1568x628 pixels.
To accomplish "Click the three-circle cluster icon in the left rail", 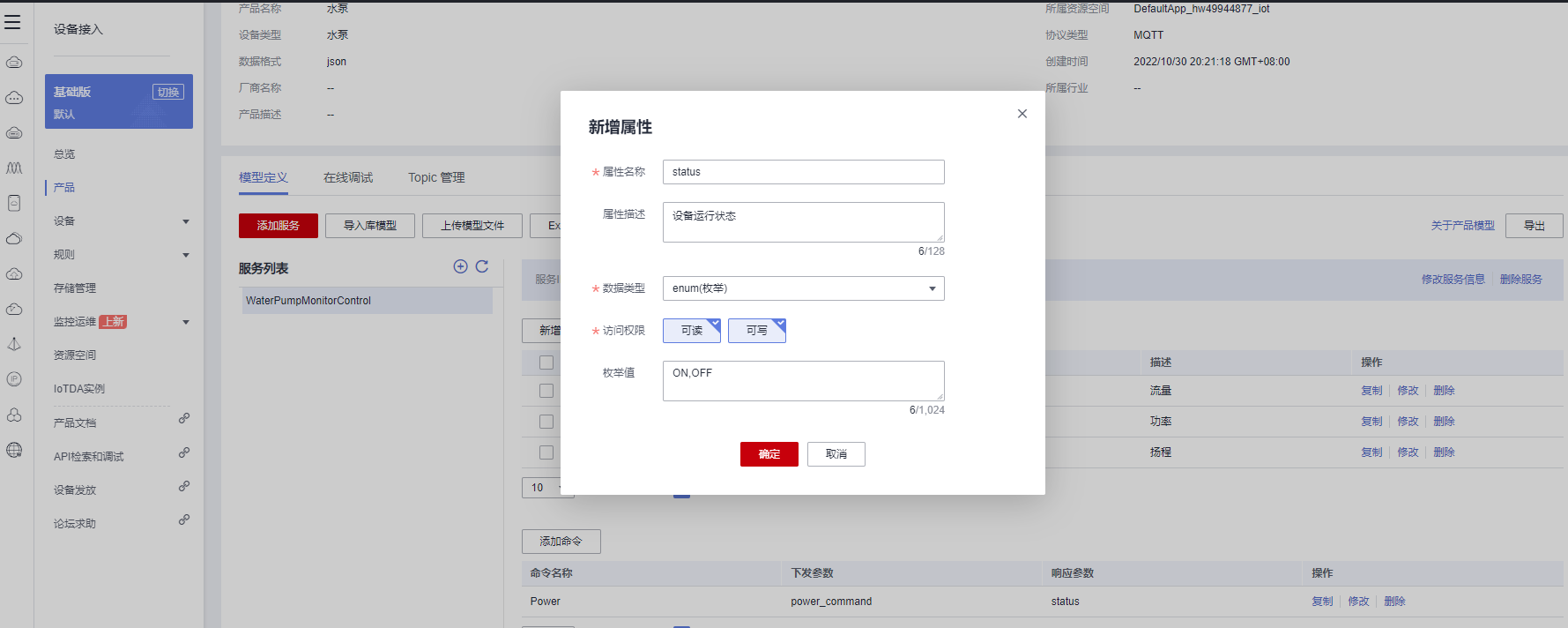I will point(14,415).
